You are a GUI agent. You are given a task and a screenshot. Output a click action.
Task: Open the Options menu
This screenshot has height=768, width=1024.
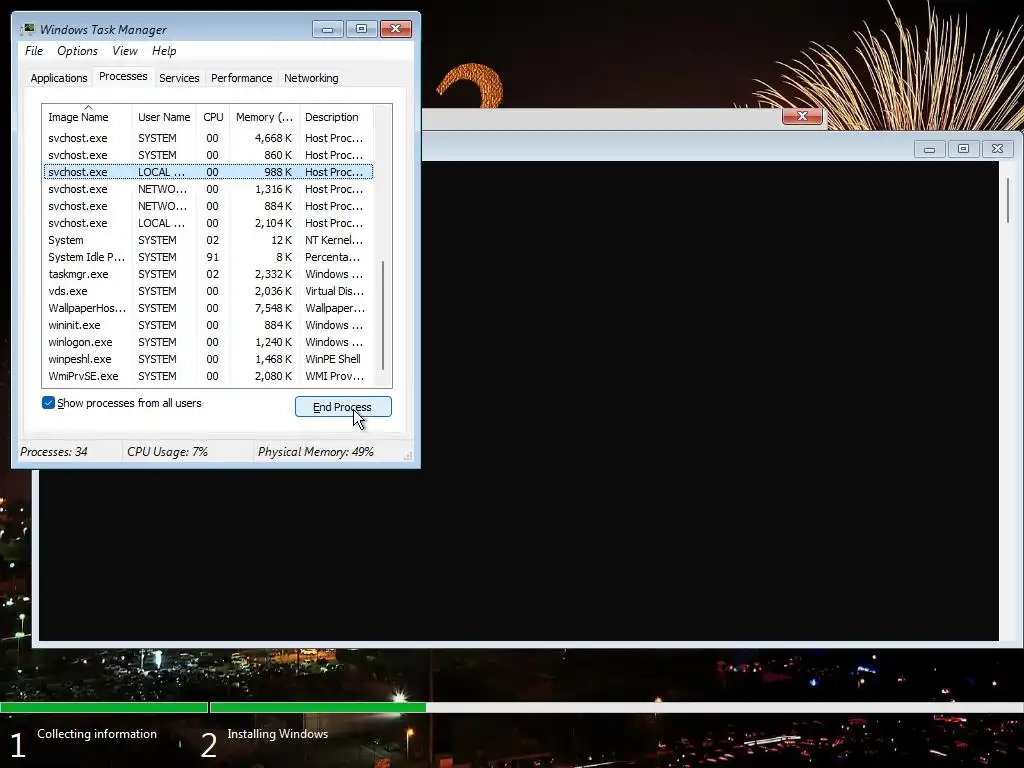pos(77,51)
